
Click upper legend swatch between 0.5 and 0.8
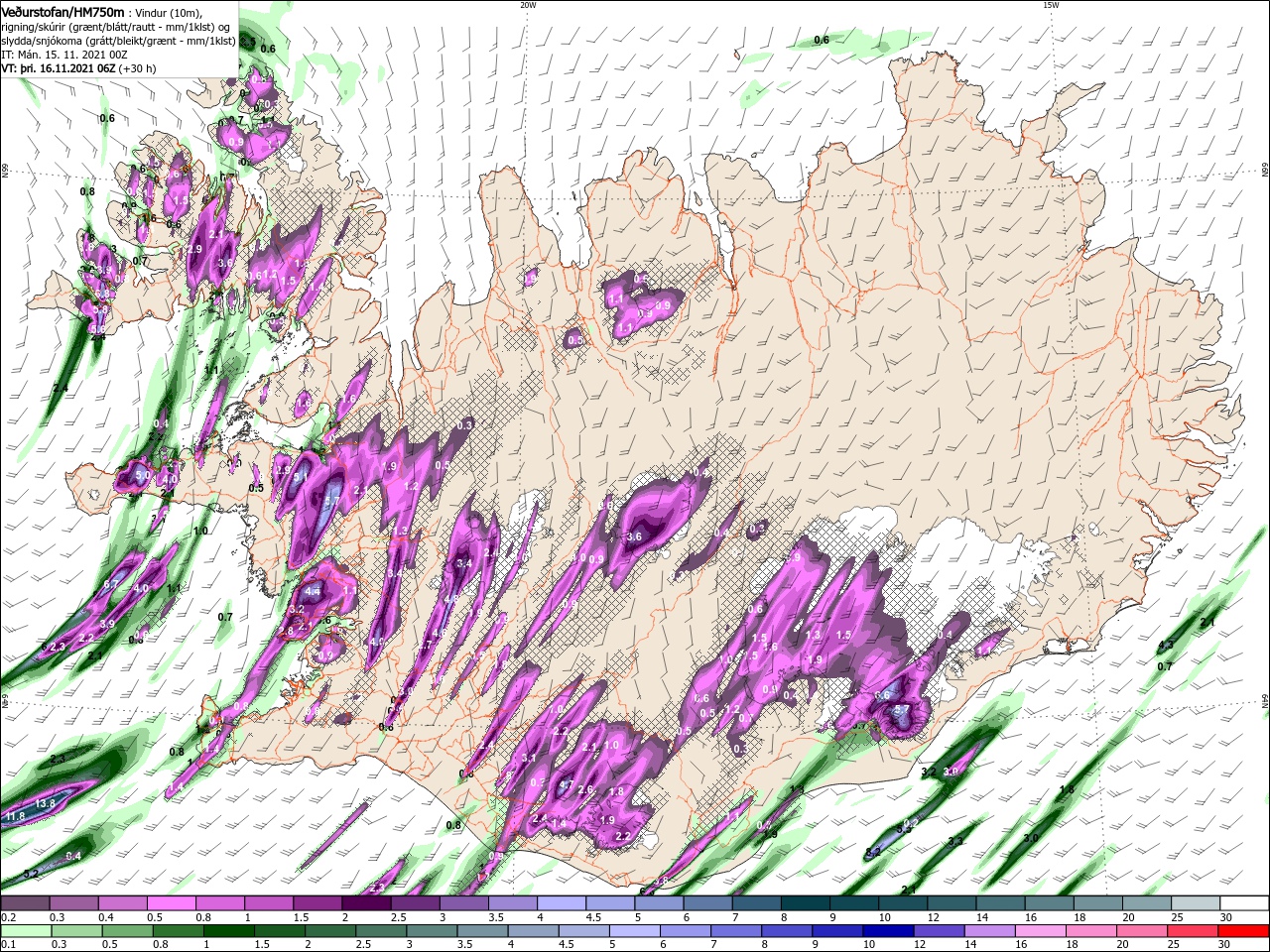[172, 903]
